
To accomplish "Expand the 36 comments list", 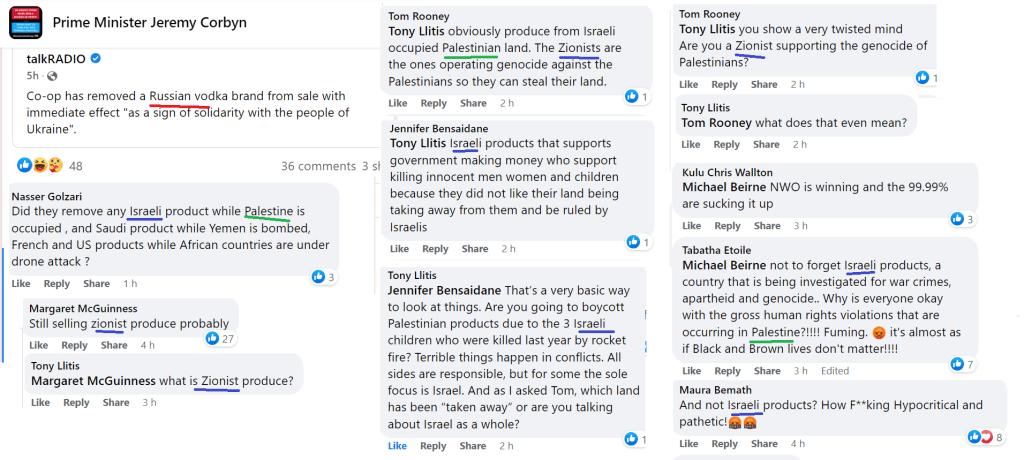I will click(318, 166).
